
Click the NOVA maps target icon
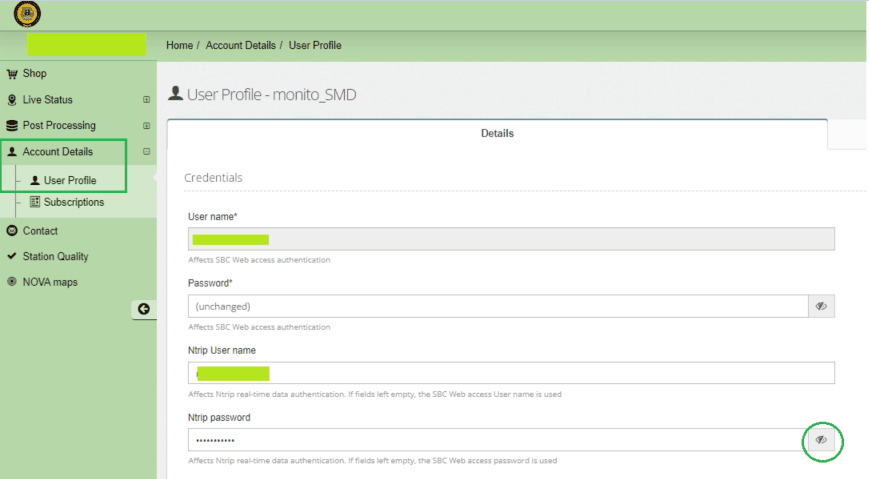click(12, 283)
